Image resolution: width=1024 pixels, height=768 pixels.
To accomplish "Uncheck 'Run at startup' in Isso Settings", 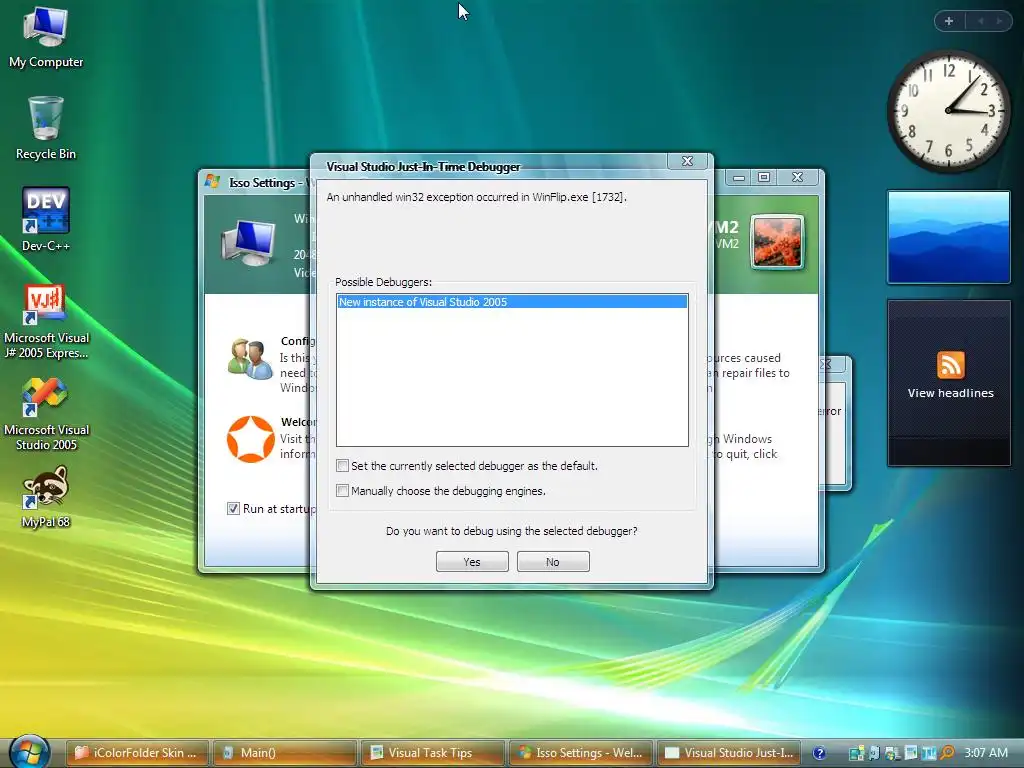I will coord(233,508).
